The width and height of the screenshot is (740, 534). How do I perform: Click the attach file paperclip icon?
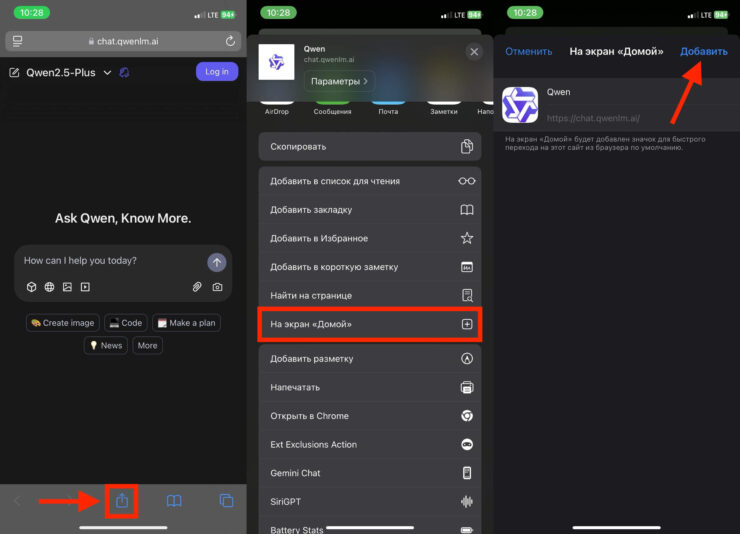pyautogui.click(x=197, y=287)
